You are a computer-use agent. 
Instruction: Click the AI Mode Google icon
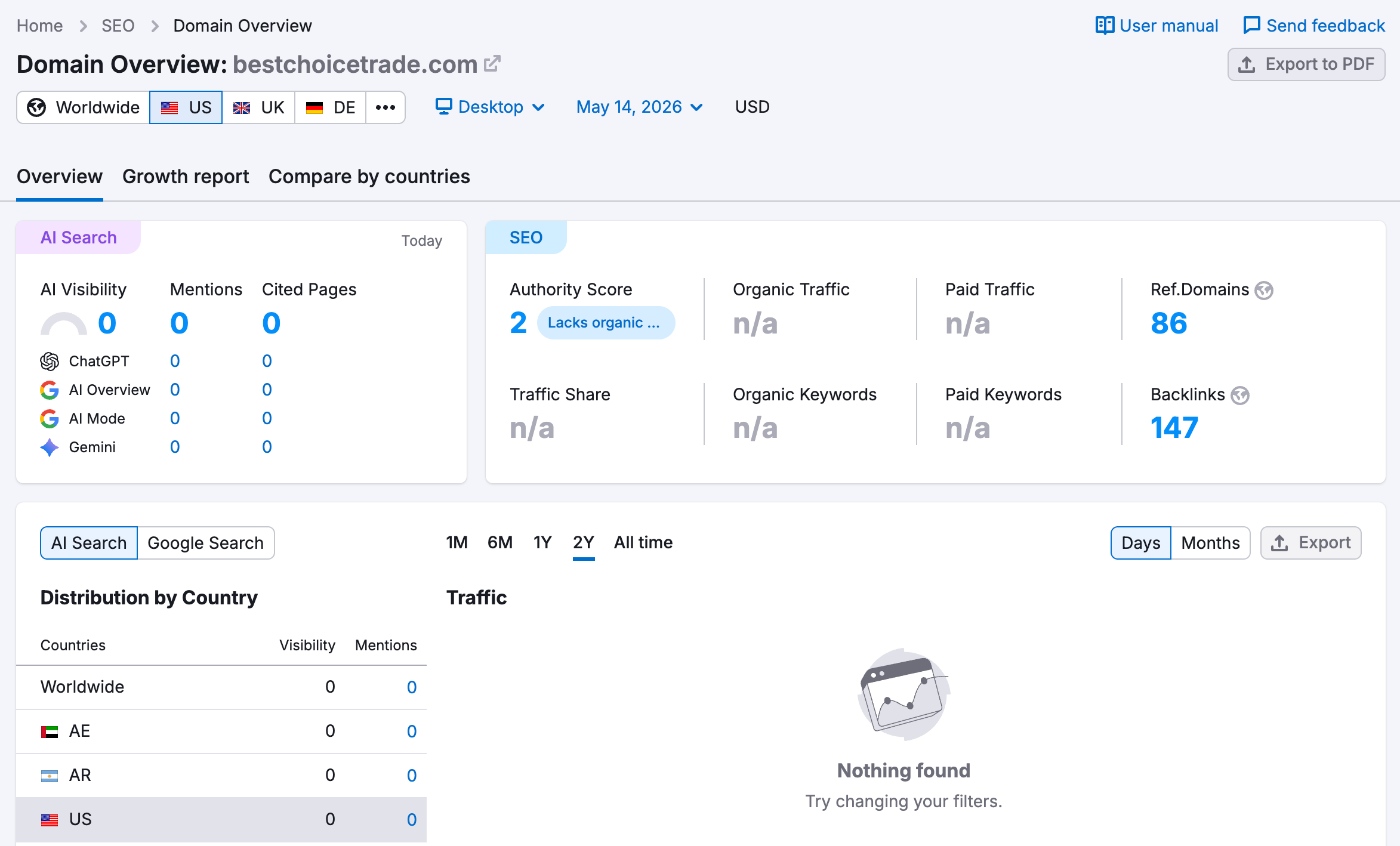tap(50, 419)
